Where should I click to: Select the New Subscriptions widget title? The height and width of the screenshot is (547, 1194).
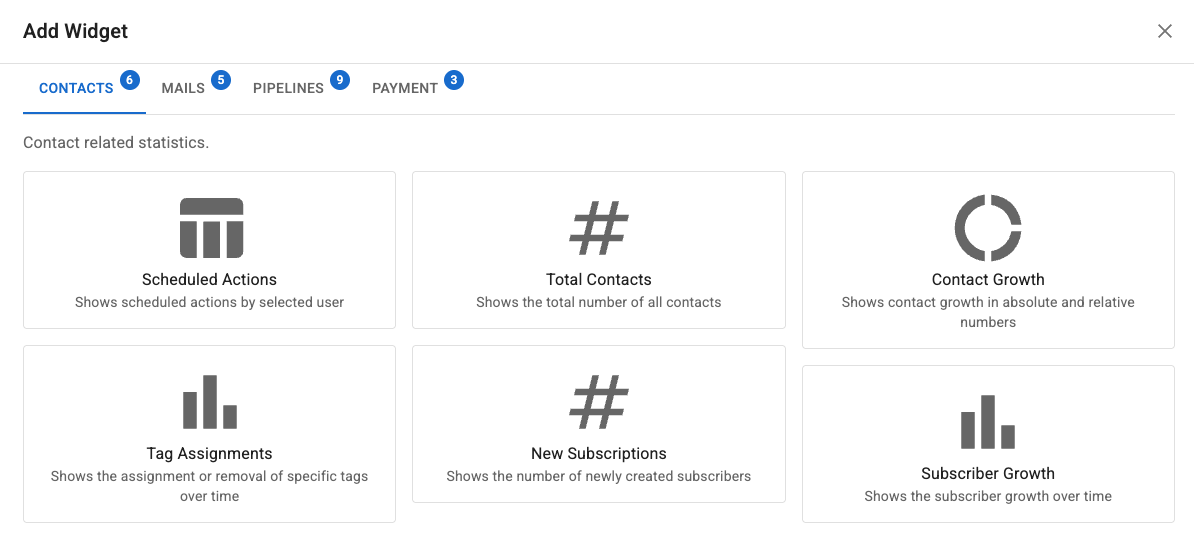599,454
